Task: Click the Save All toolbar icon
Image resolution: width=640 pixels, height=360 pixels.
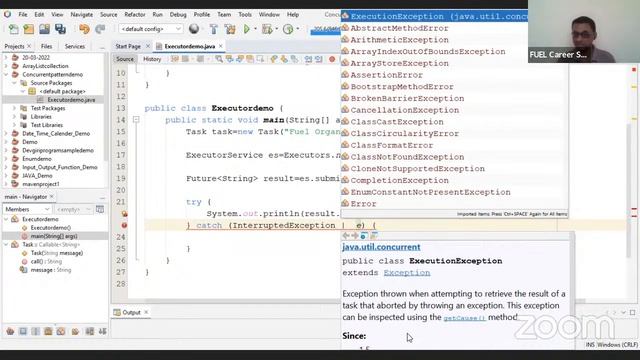Action: point(60,29)
